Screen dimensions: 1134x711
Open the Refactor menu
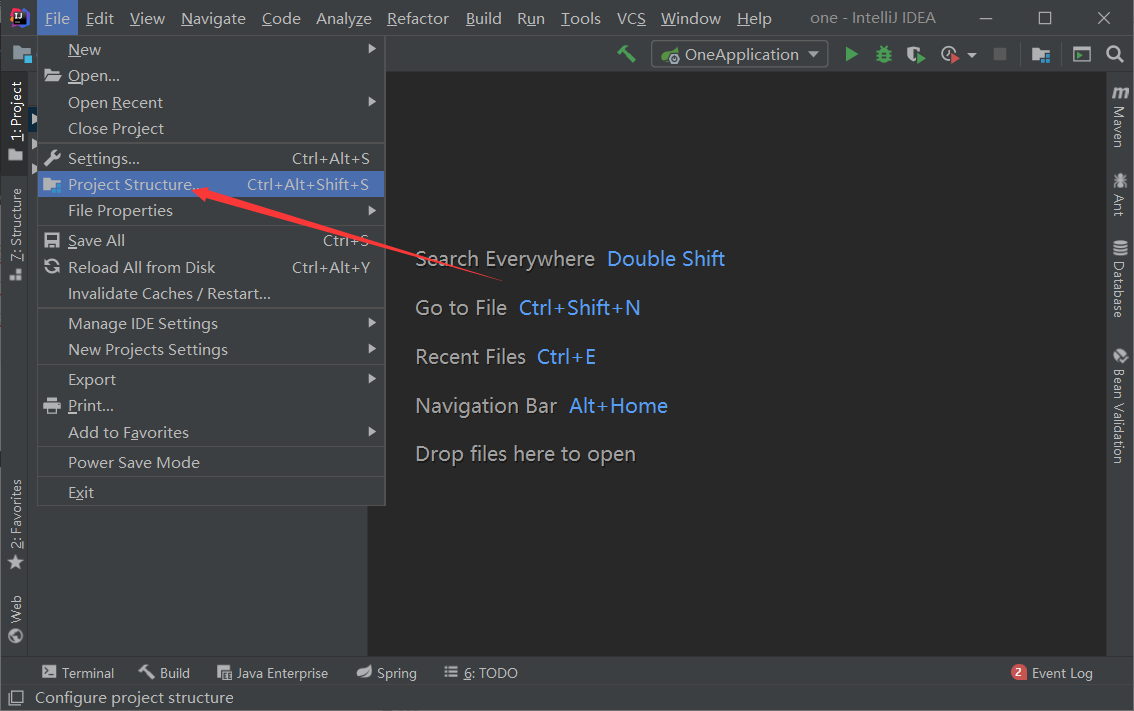tap(418, 18)
